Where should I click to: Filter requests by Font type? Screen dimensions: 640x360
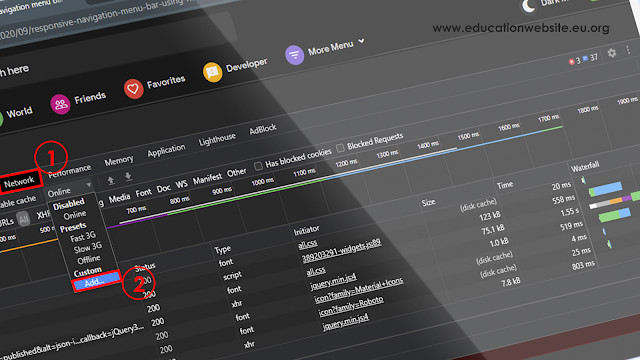pos(143,193)
